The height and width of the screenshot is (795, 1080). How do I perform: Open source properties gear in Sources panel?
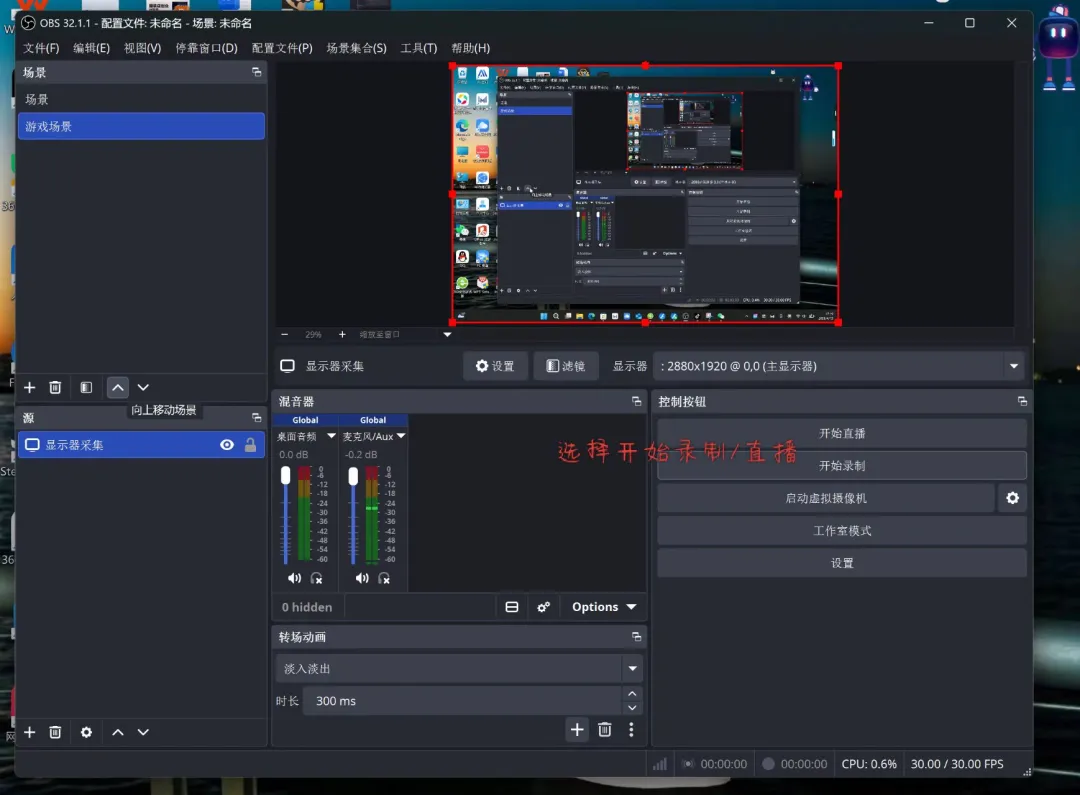pos(86,732)
